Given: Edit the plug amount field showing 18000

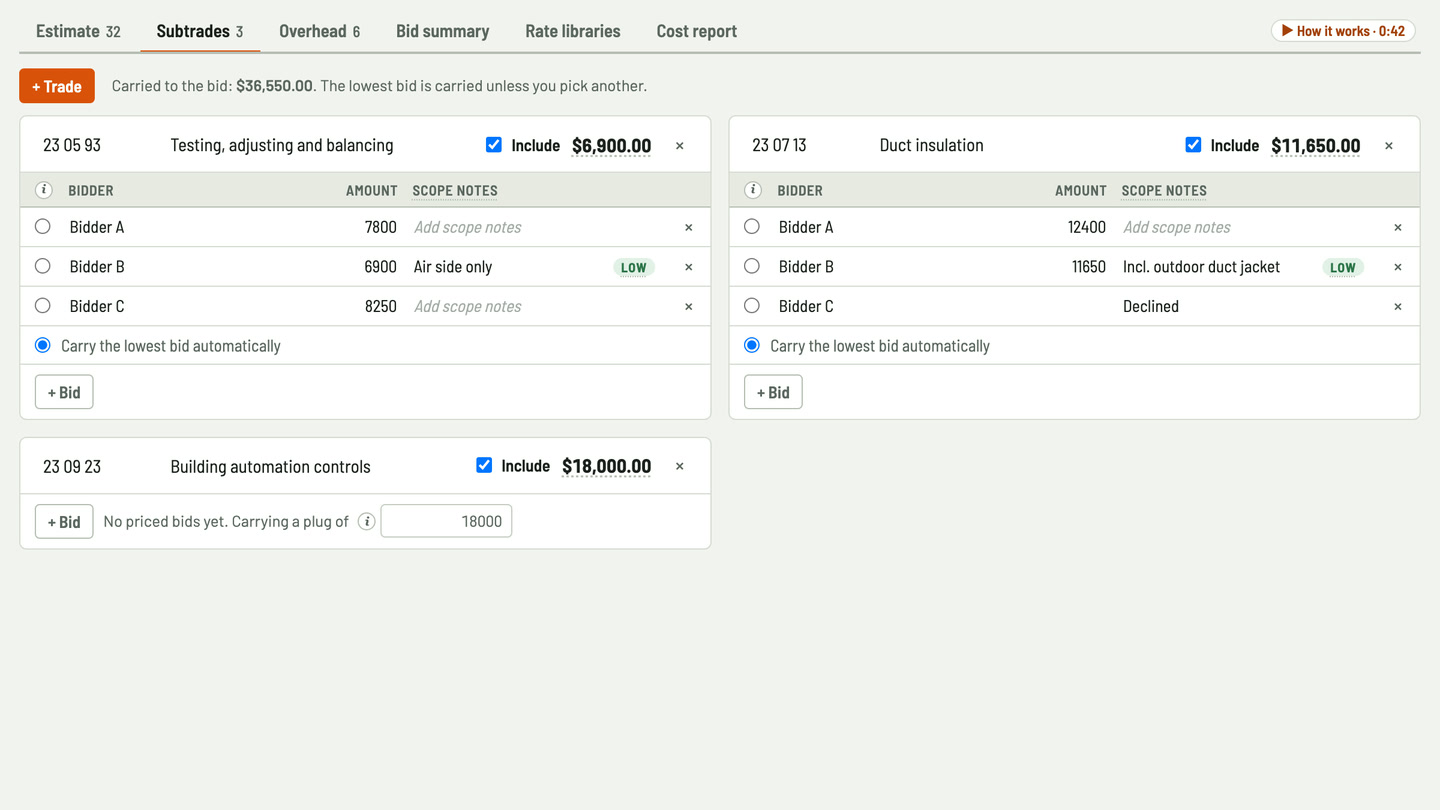Looking at the screenshot, I should (x=446, y=521).
